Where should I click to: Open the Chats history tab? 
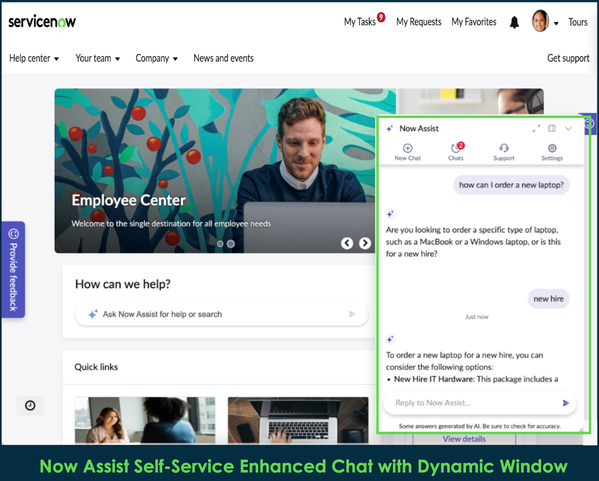tap(456, 152)
